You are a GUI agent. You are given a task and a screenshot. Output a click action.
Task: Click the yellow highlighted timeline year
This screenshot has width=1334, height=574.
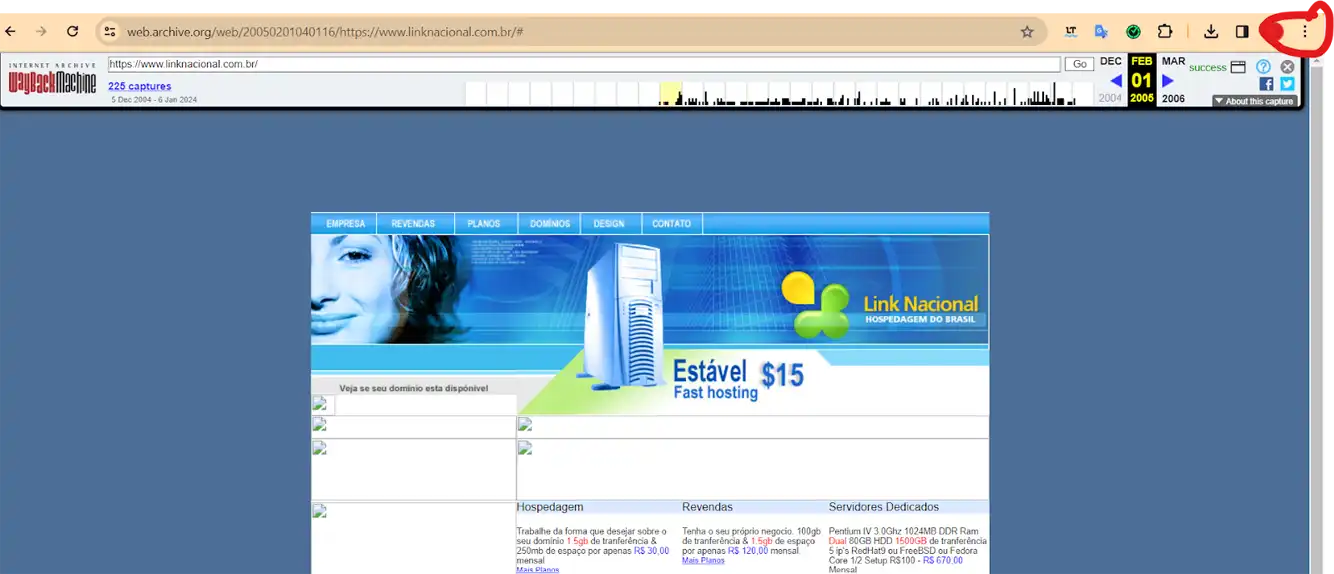coord(671,94)
